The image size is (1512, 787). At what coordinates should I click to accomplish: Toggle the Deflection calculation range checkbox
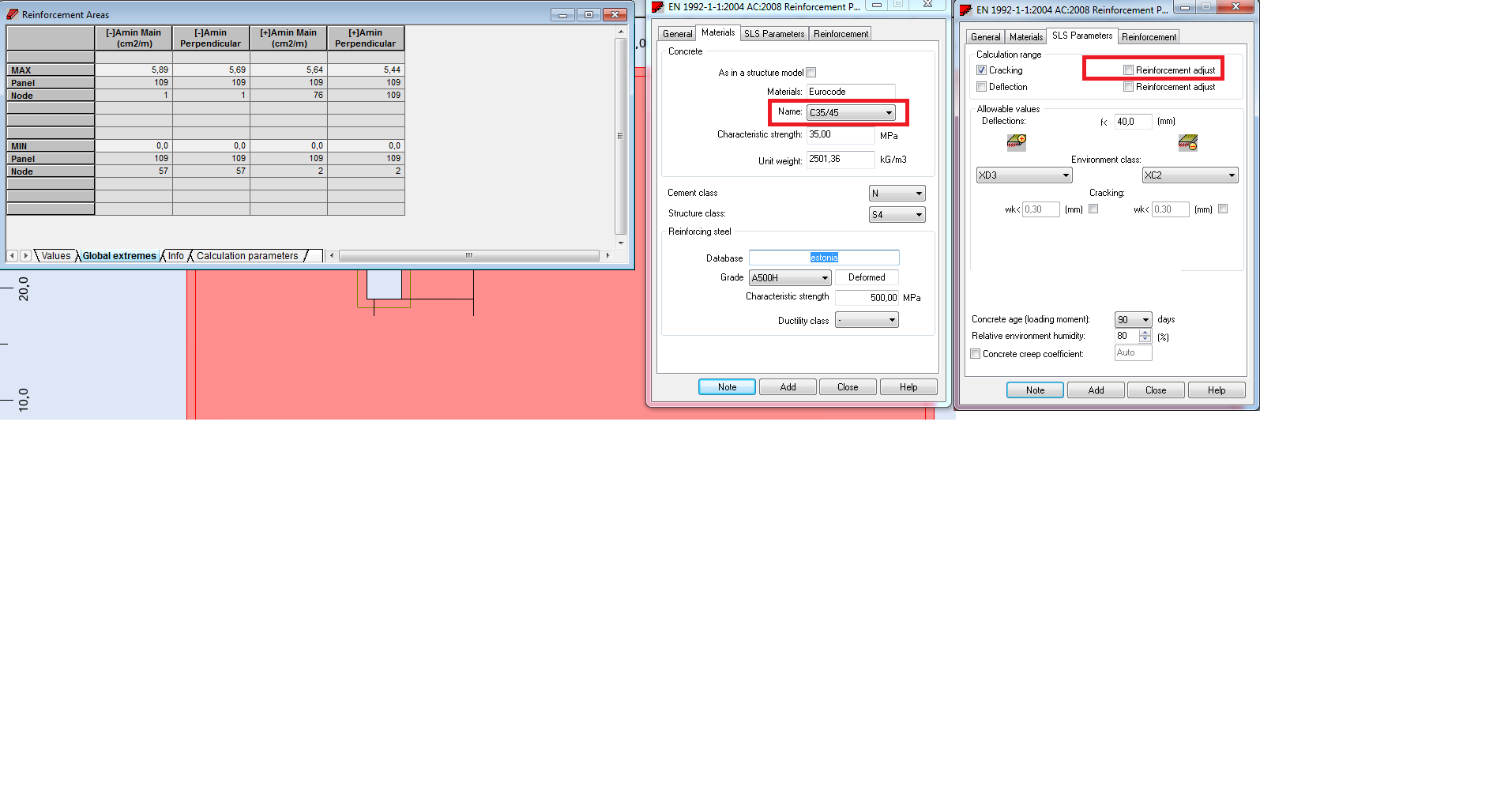(x=981, y=87)
